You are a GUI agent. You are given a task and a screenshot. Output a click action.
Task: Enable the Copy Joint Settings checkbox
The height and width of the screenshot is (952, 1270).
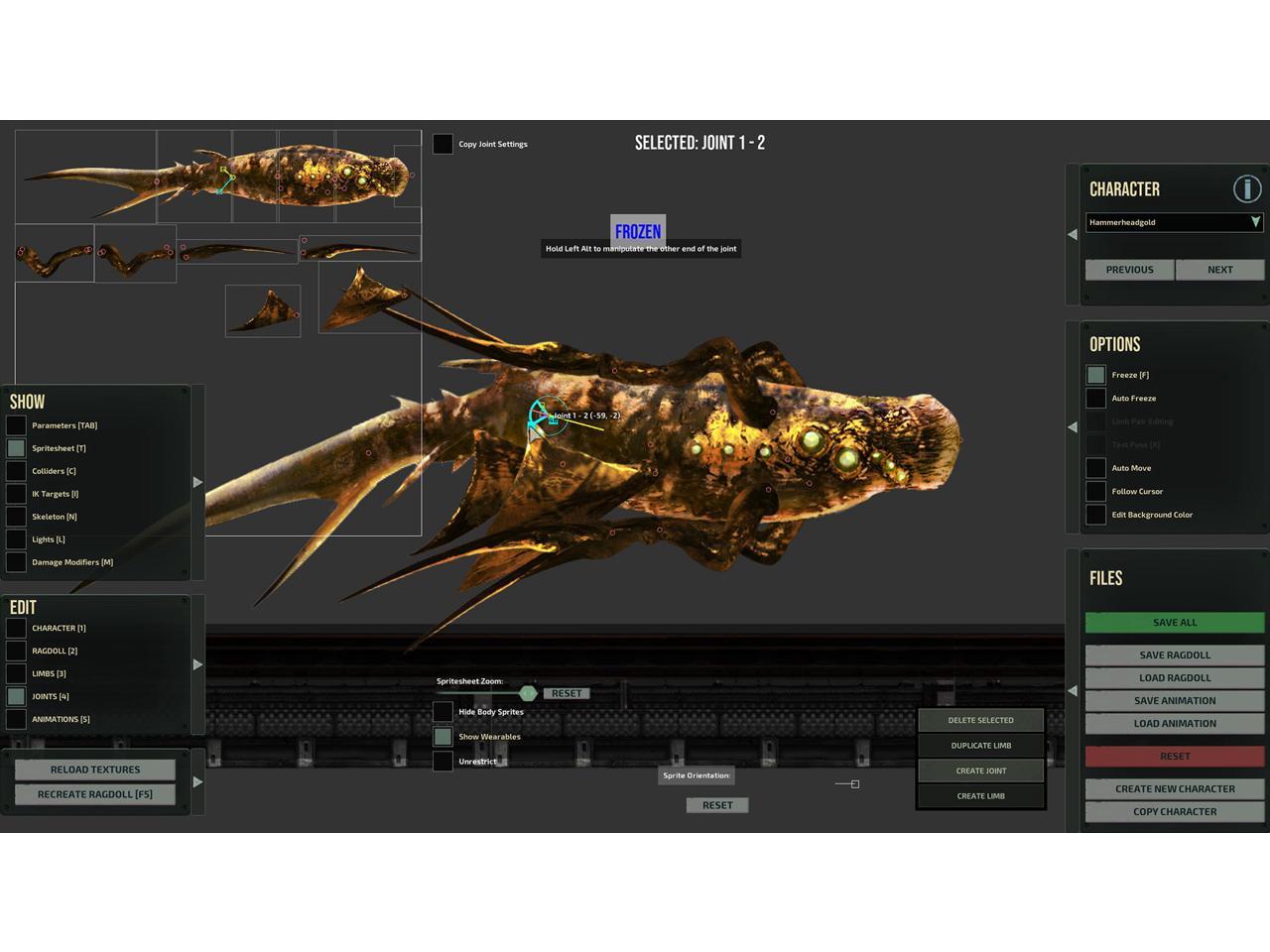click(x=443, y=144)
